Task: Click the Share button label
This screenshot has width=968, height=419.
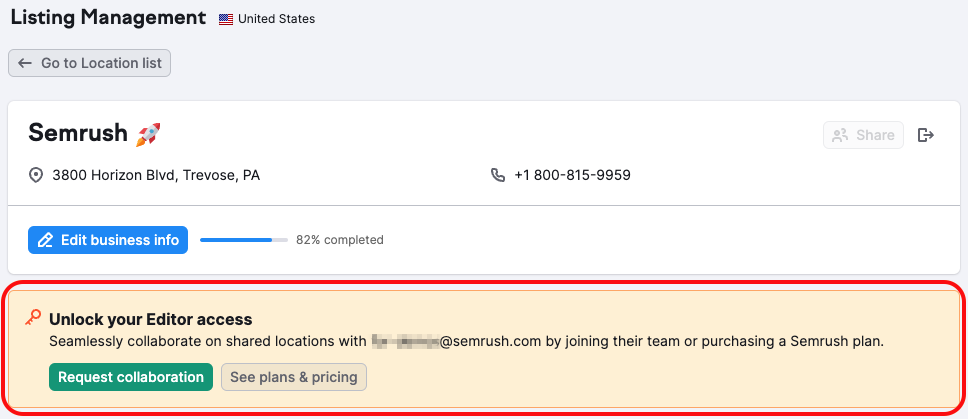Action: pyautogui.click(x=875, y=135)
